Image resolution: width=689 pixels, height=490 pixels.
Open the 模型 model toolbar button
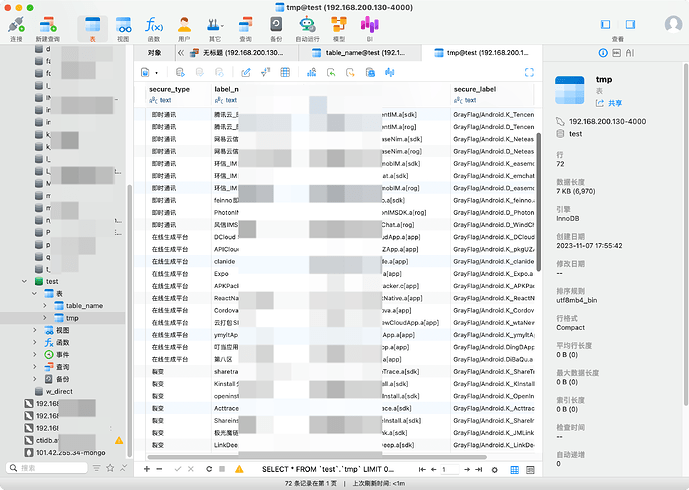tap(339, 29)
